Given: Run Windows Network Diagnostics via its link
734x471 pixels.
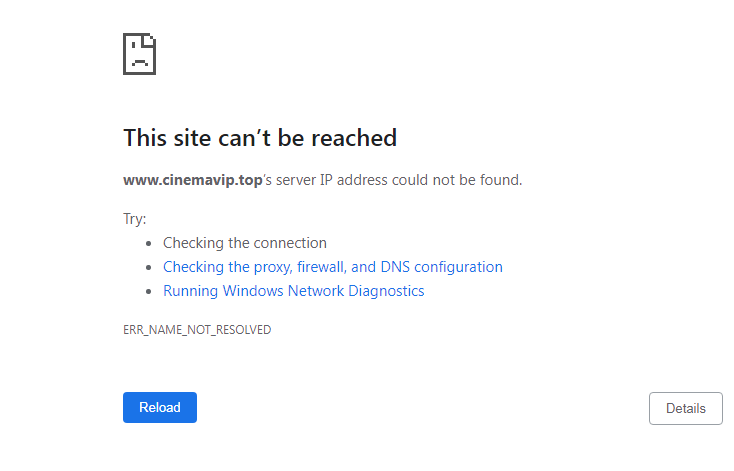Looking at the screenshot, I should click(x=294, y=291).
